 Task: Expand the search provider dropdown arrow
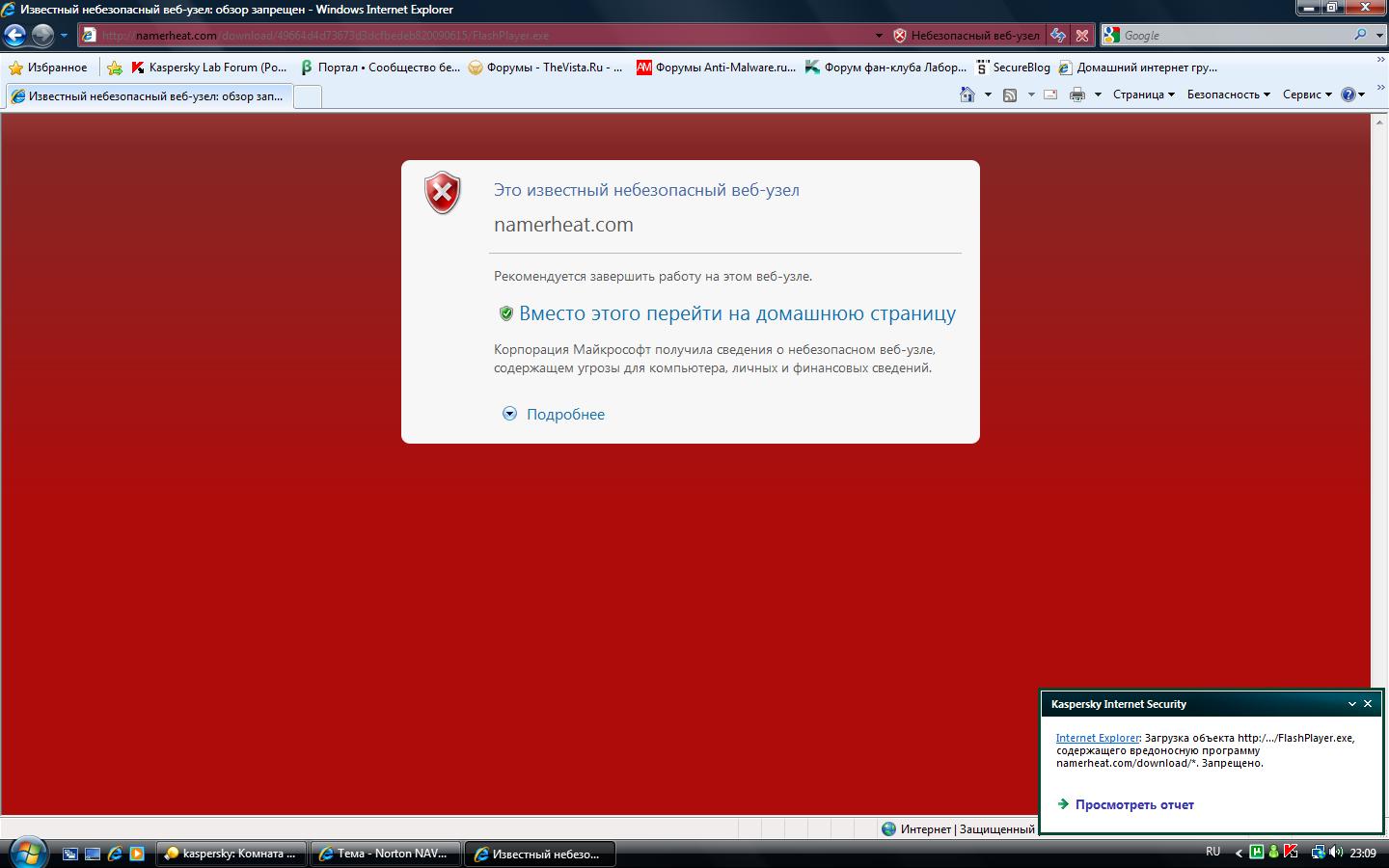pos(1377,36)
